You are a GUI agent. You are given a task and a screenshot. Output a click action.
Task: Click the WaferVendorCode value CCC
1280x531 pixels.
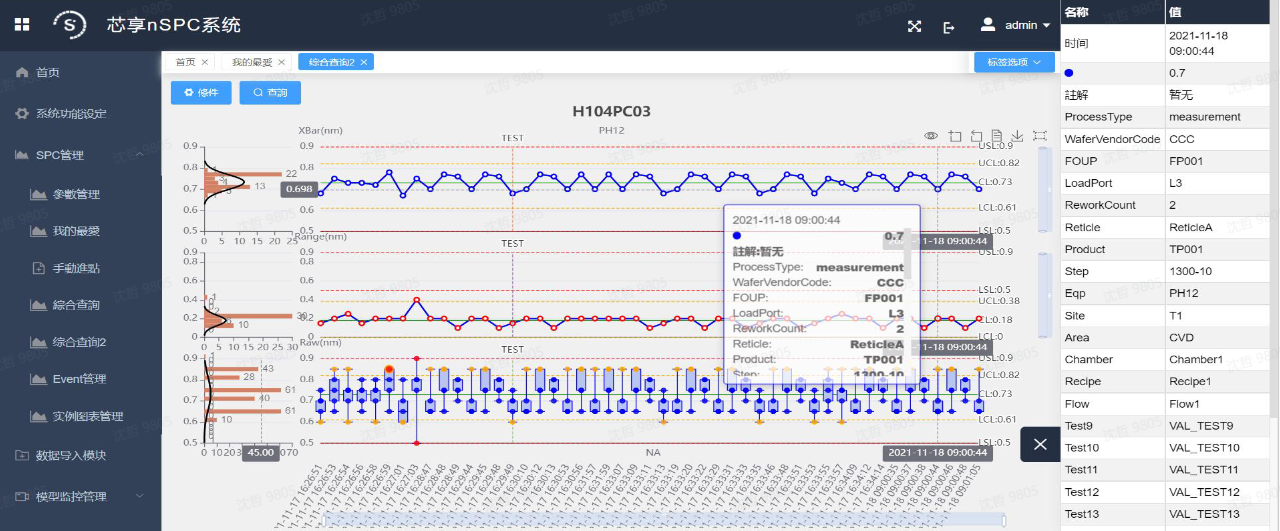pyautogui.click(x=1181, y=139)
